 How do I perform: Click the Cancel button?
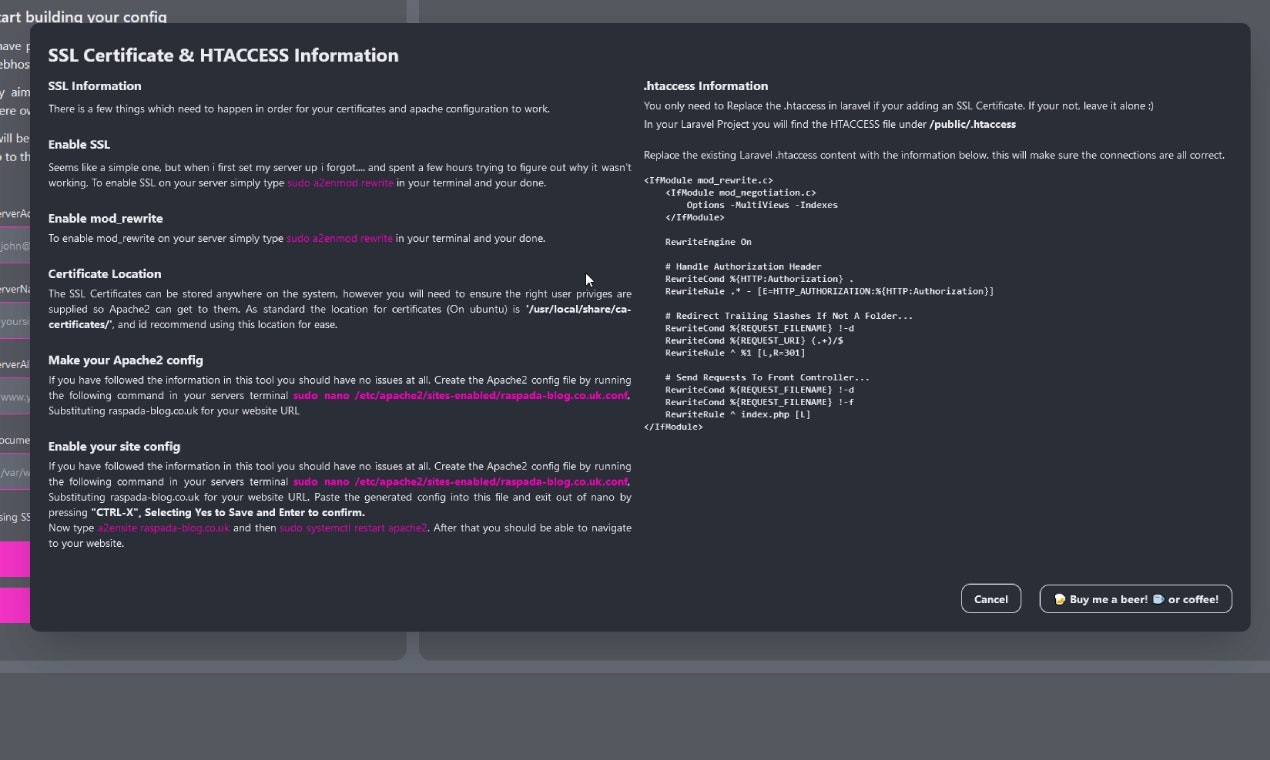990,599
